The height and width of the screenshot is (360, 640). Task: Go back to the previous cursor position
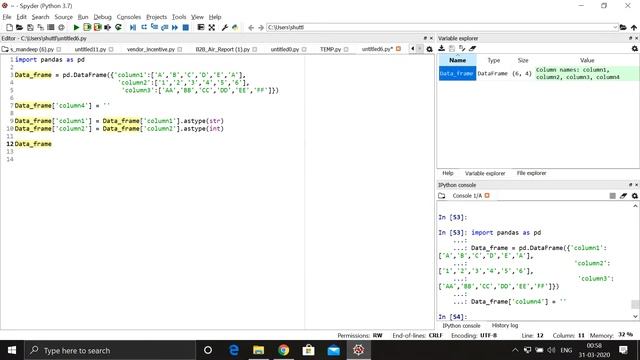pyautogui.click(x=251, y=27)
